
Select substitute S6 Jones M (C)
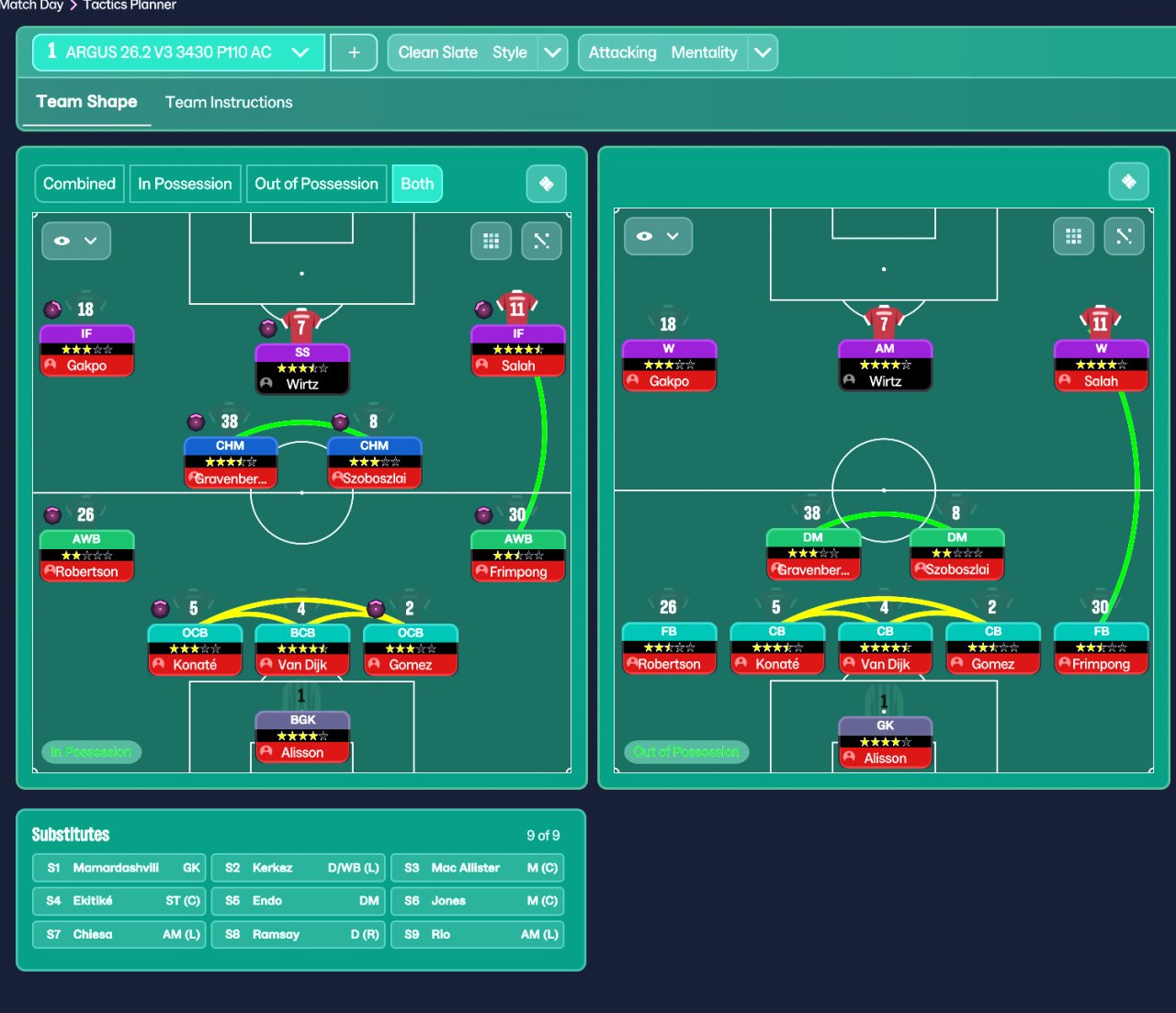[x=478, y=901]
